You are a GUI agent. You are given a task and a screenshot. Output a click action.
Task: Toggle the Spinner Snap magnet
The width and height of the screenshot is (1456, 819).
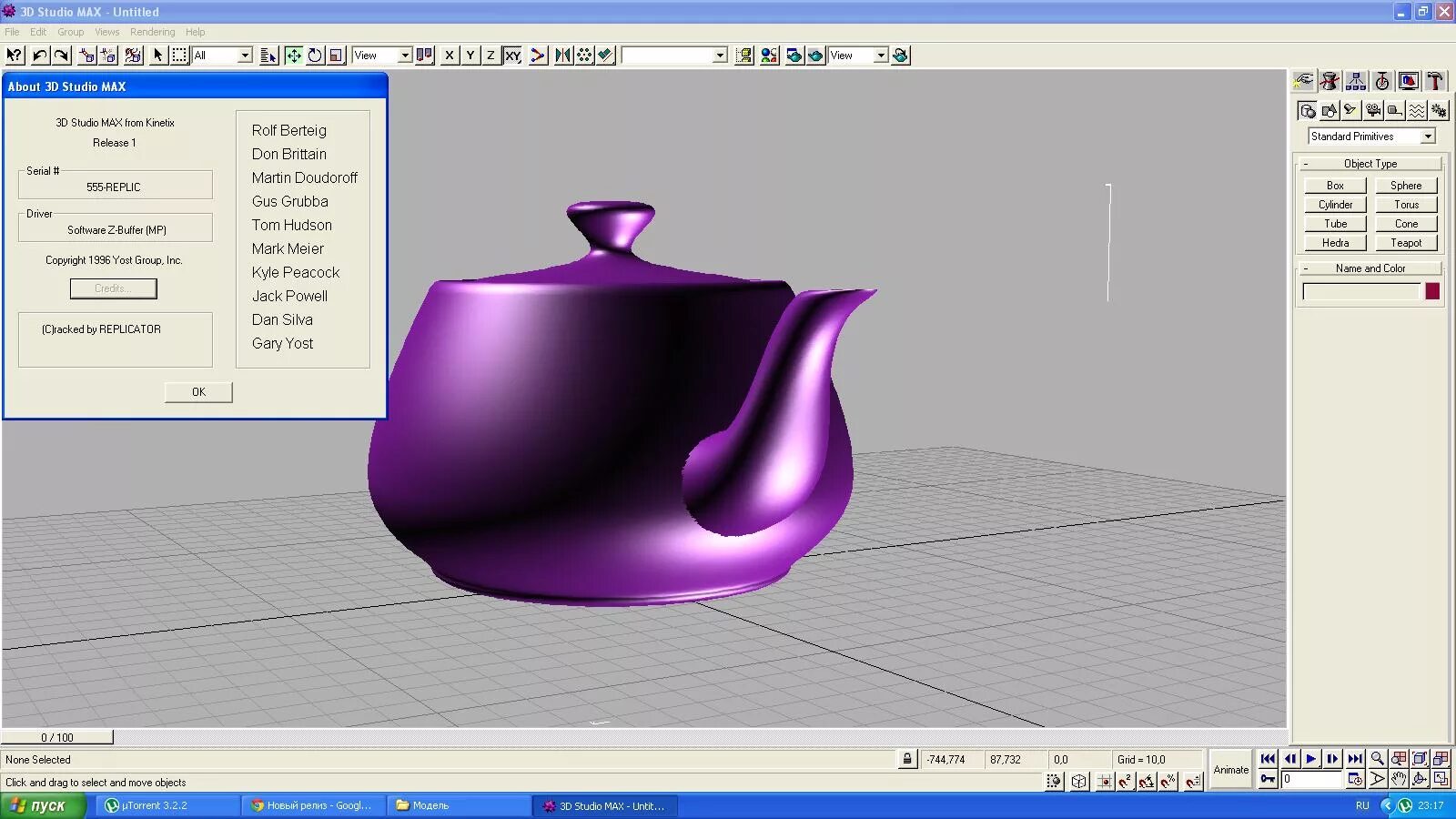tap(1193, 781)
